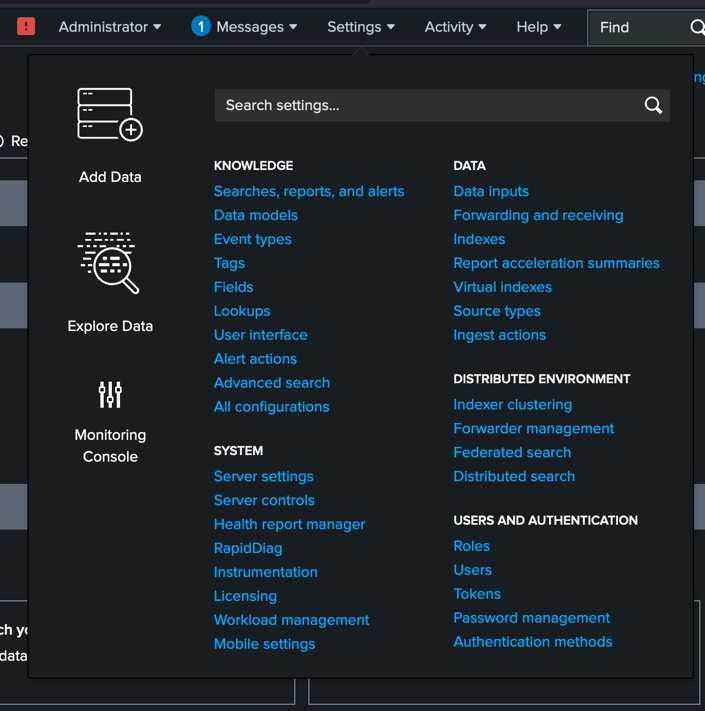Open Data models settings
This screenshot has width=705, height=711.
coord(256,215)
